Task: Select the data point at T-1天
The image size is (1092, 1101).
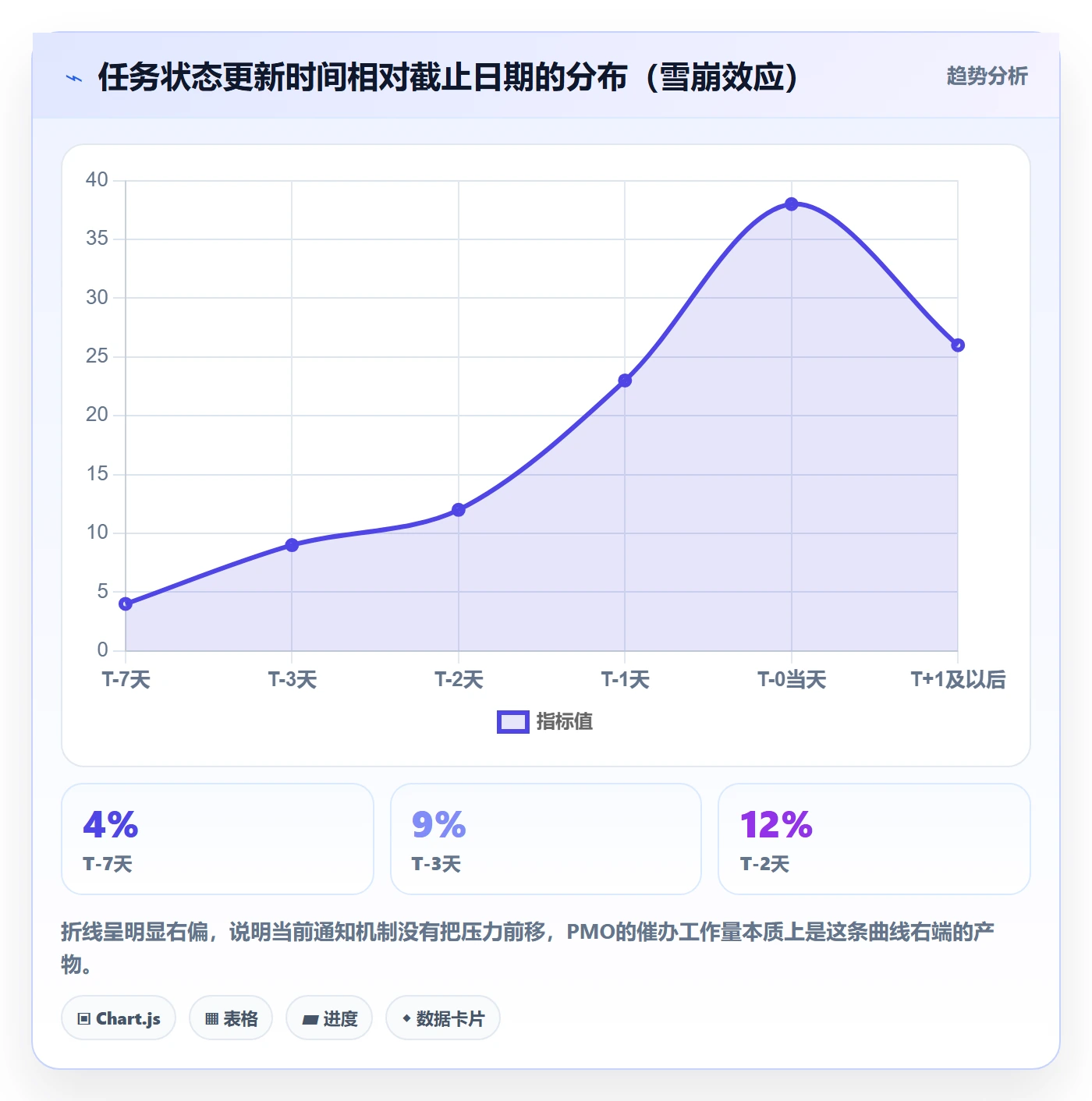Action: (x=625, y=381)
